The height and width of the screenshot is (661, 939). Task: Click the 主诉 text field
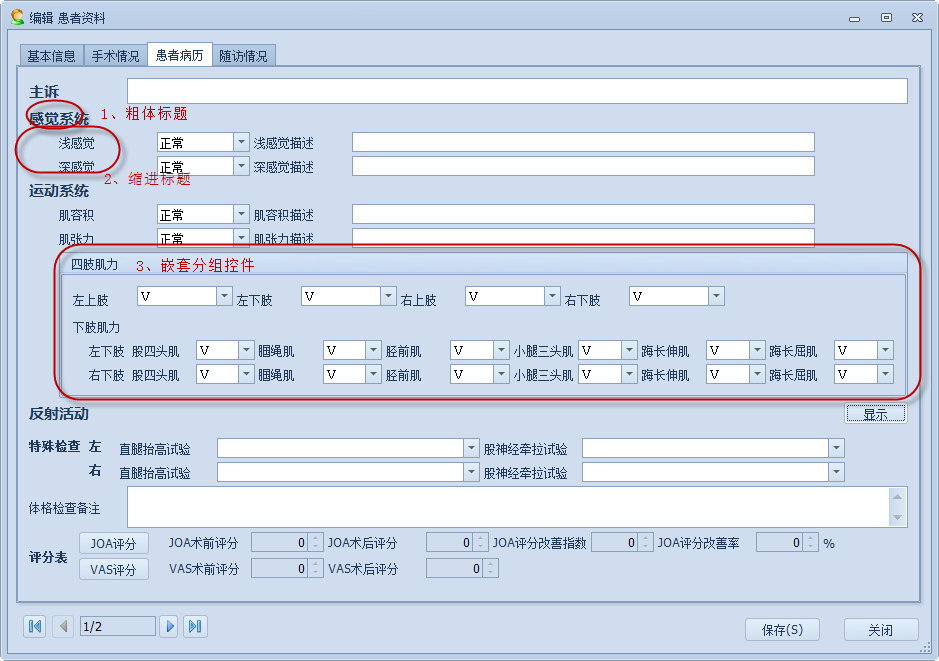(x=517, y=91)
